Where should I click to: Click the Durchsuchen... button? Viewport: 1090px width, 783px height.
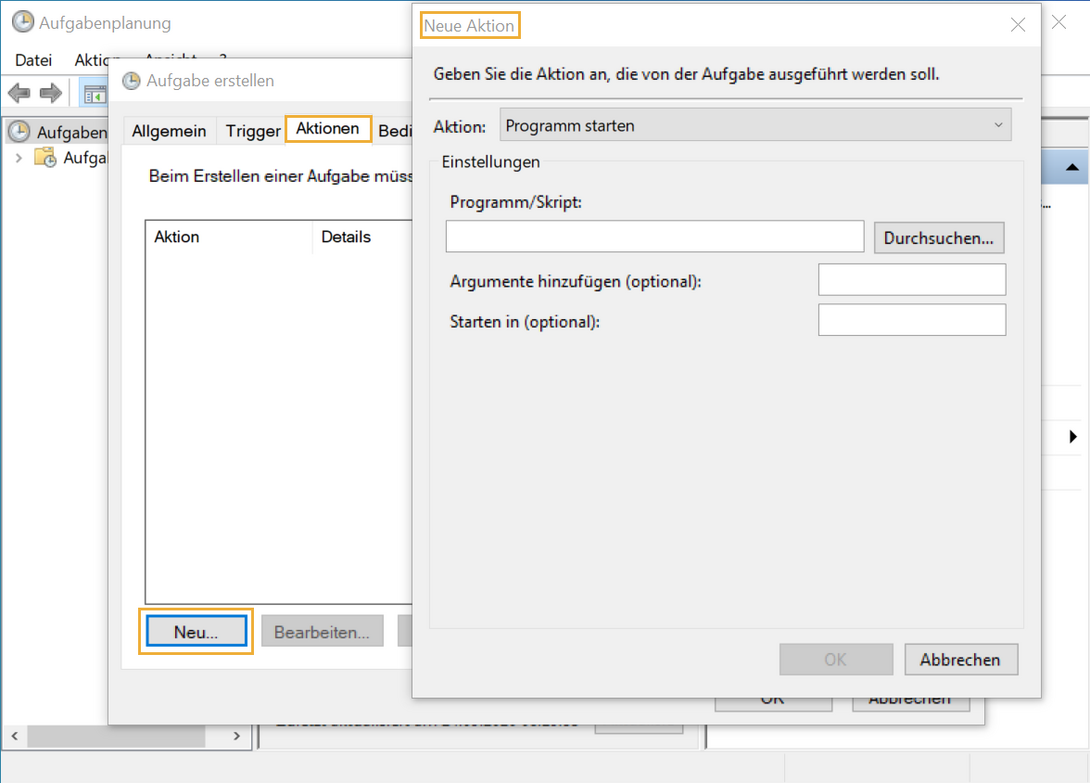point(938,237)
